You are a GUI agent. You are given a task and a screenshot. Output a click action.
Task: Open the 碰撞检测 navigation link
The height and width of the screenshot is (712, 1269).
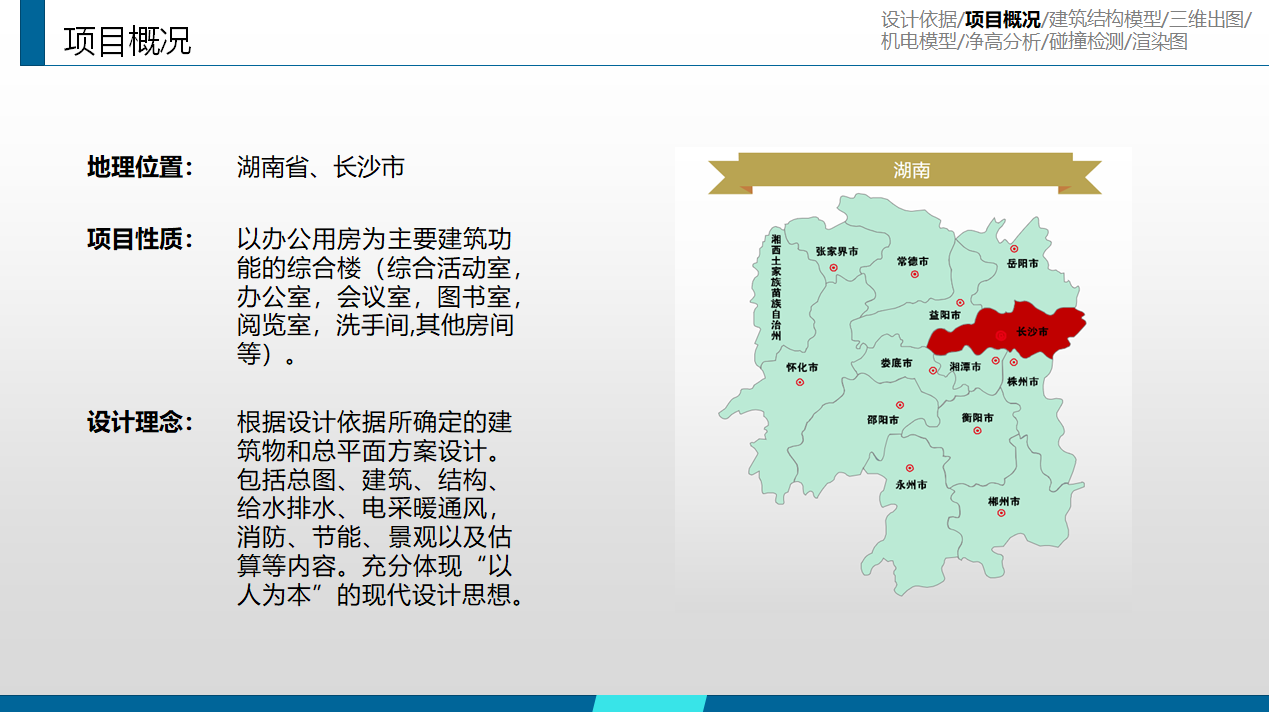(x=1086, y=42)
